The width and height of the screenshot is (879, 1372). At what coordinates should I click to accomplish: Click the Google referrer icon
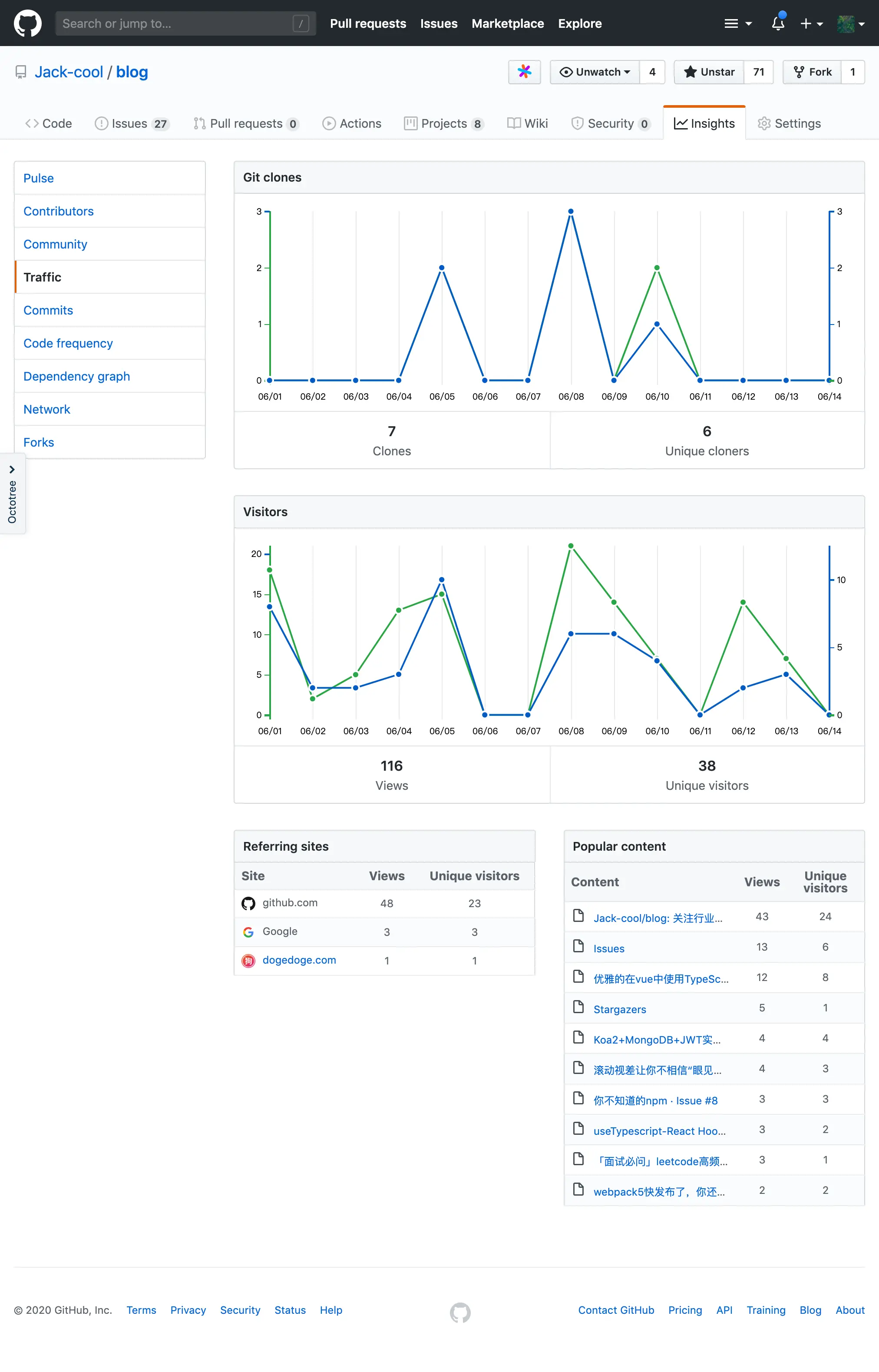[248, 932]
